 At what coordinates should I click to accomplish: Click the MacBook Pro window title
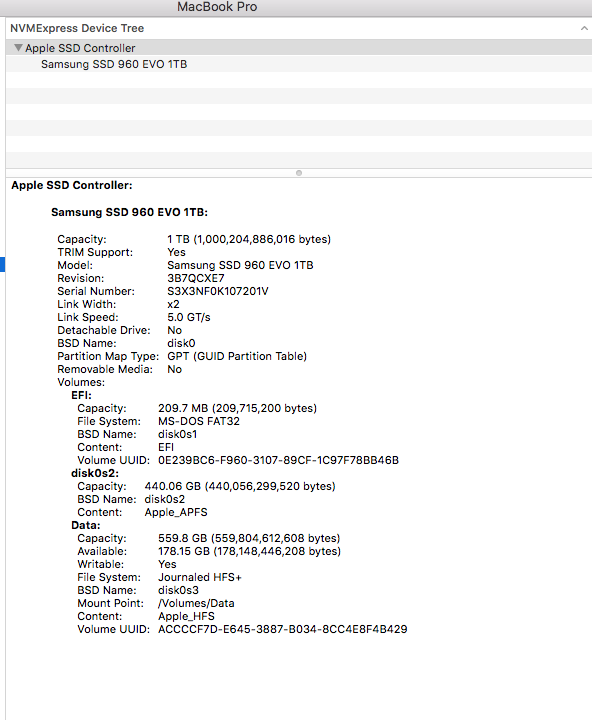[217, 7]
